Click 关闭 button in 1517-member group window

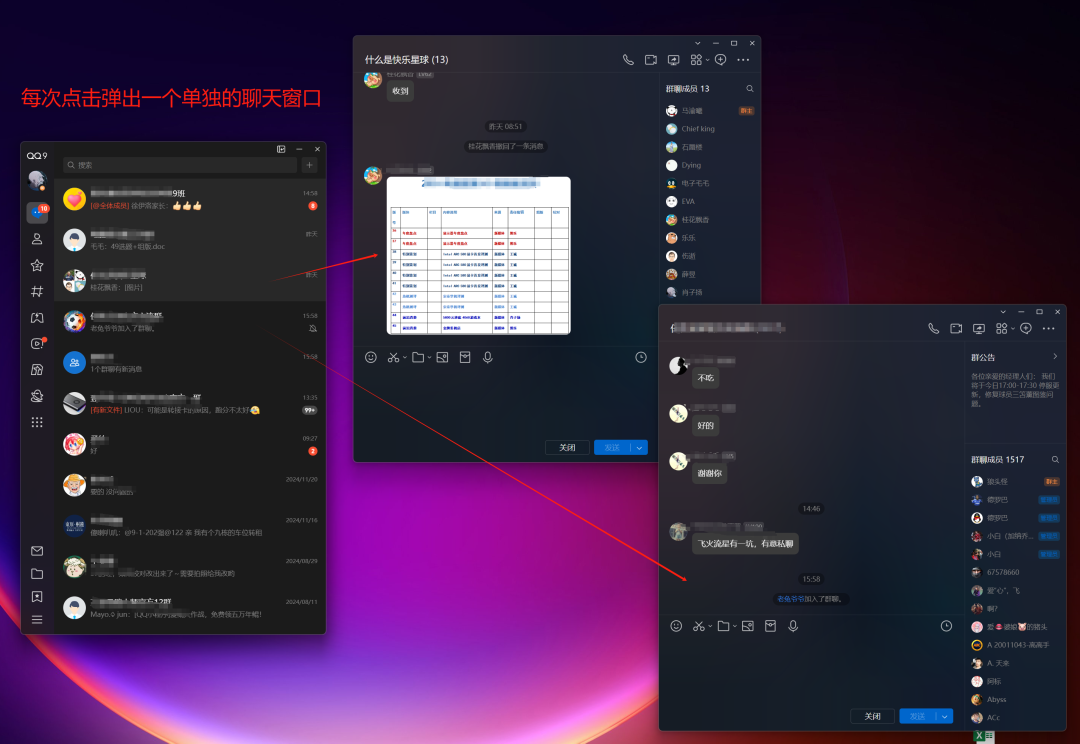pyautogui.click(x=873, y=716)
